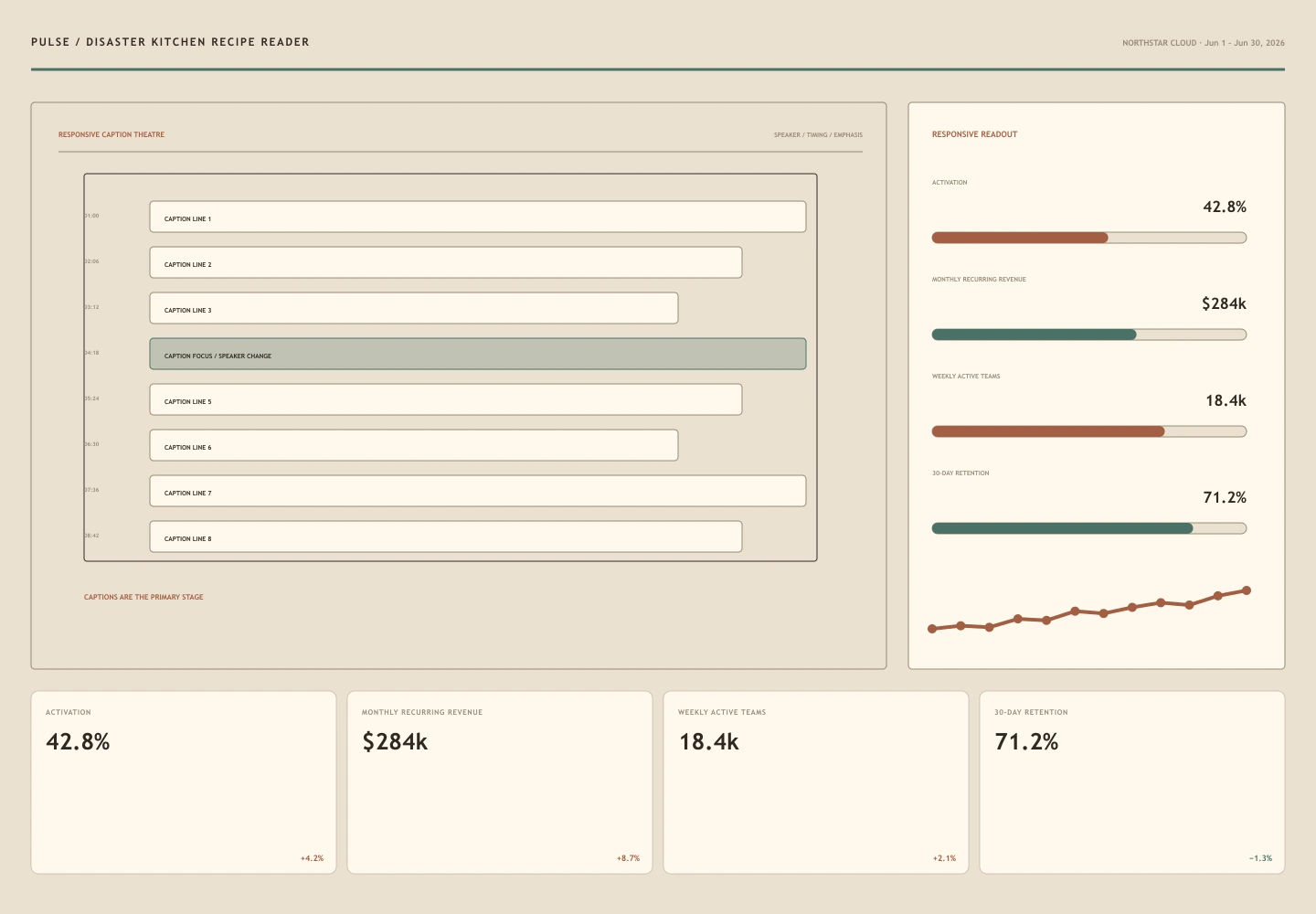Click the Northstar Cloud Jun 1 - Jun 30 date range
This screenshot has height=914, width=1316.
pos(1204,43)
